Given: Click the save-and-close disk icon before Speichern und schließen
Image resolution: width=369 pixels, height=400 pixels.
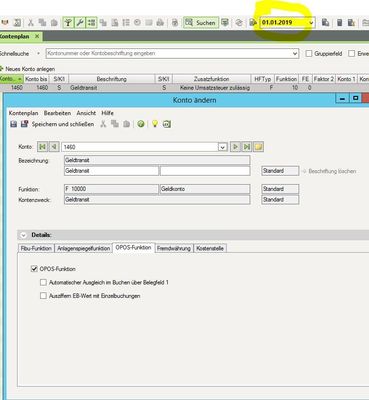Looking at the screenshot, I should pos(24,124).
